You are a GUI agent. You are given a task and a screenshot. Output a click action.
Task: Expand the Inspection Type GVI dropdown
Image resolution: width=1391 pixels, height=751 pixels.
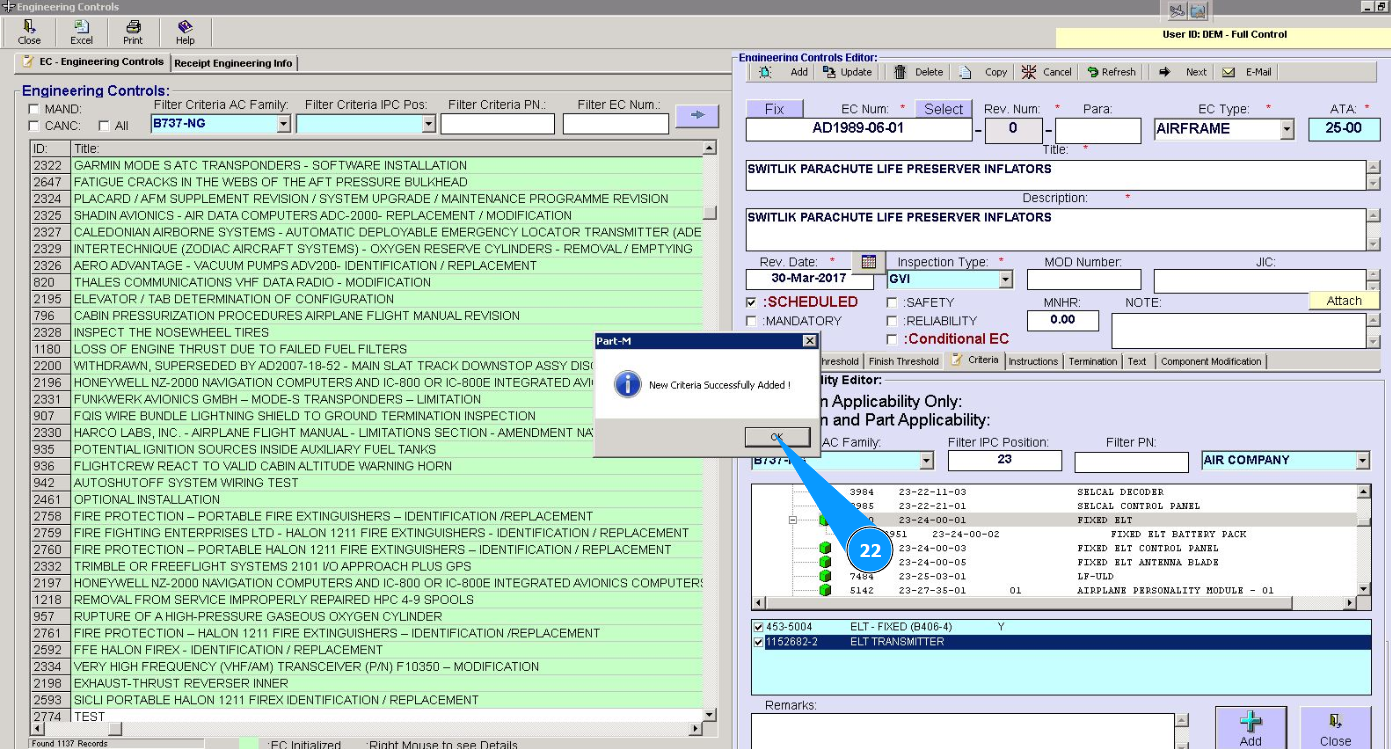click(1005, 280)
